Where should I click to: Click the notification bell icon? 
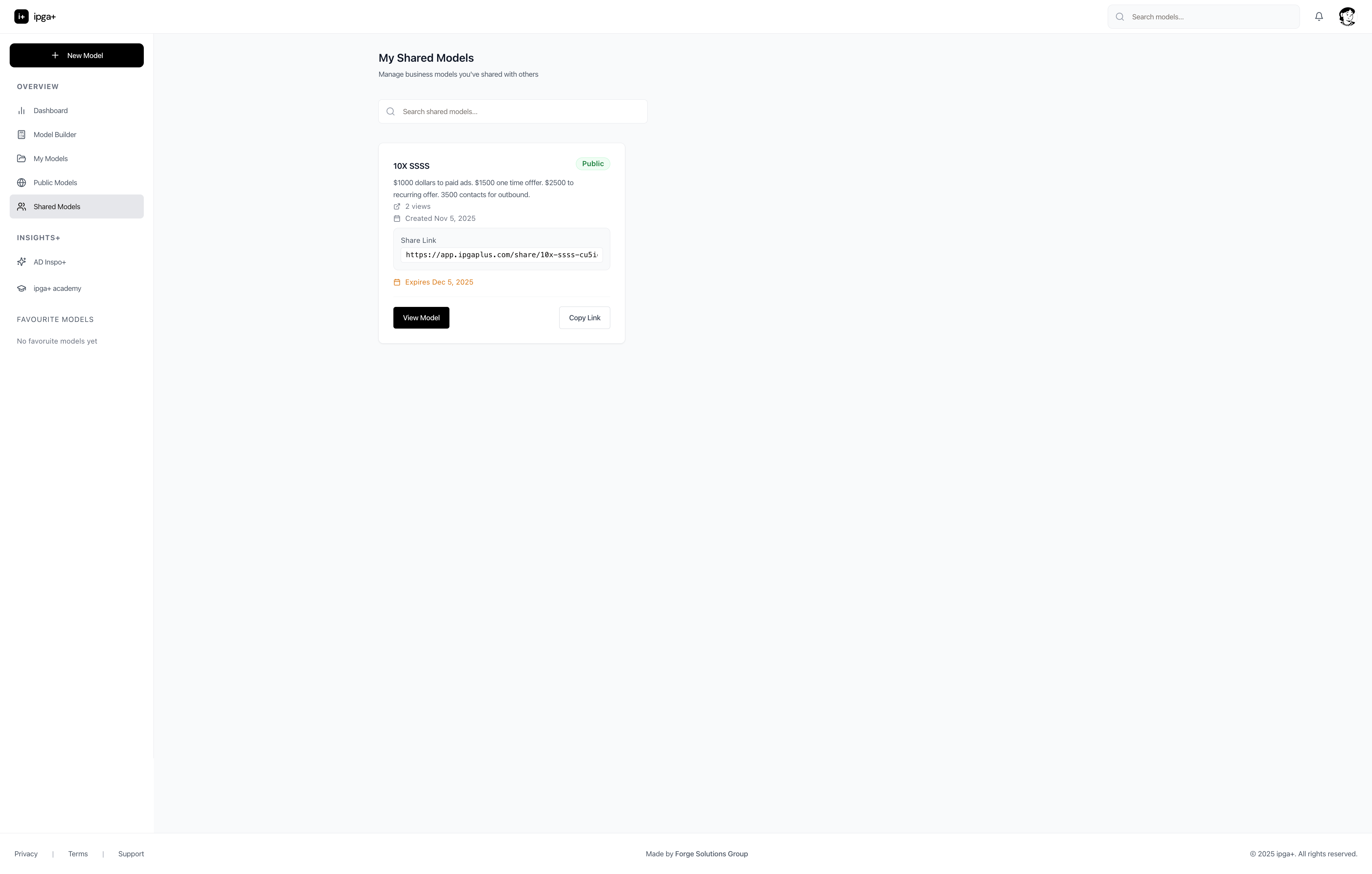1318,17
